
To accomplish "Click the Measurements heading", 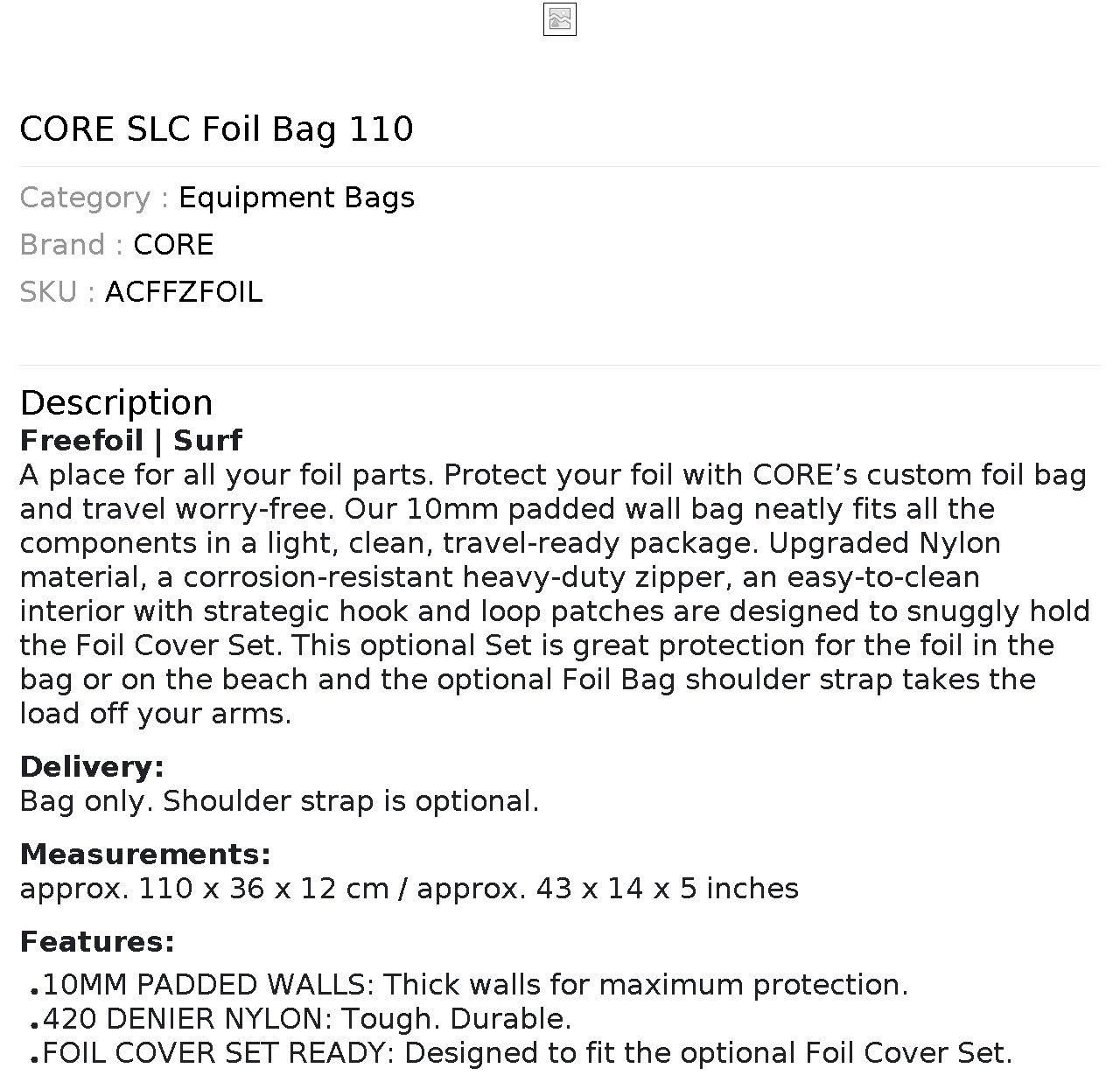I will click(x=145, y=855).
